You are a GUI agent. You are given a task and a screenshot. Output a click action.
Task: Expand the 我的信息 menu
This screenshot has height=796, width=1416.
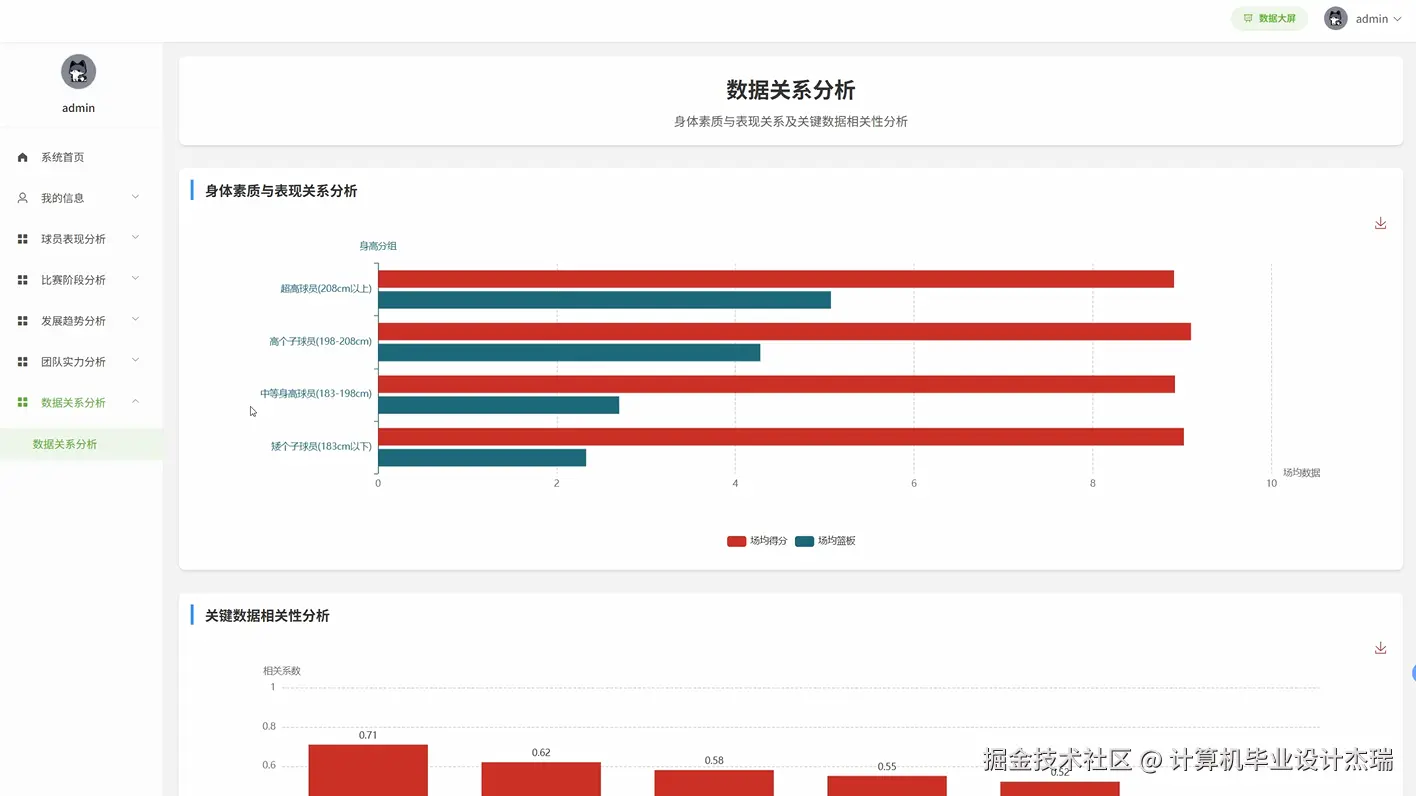78,197
